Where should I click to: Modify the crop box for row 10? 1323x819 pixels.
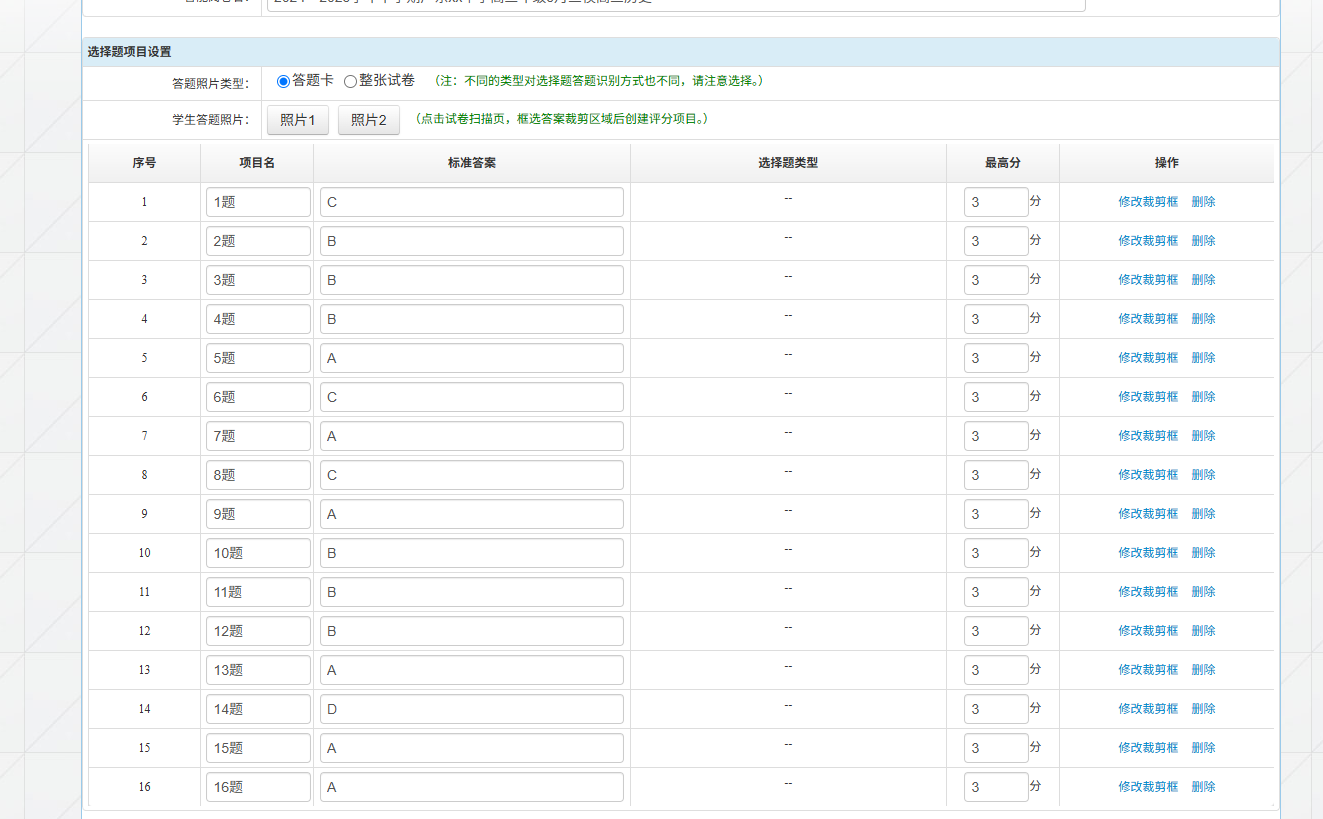pyautogui.click(x=1148, y=553)
